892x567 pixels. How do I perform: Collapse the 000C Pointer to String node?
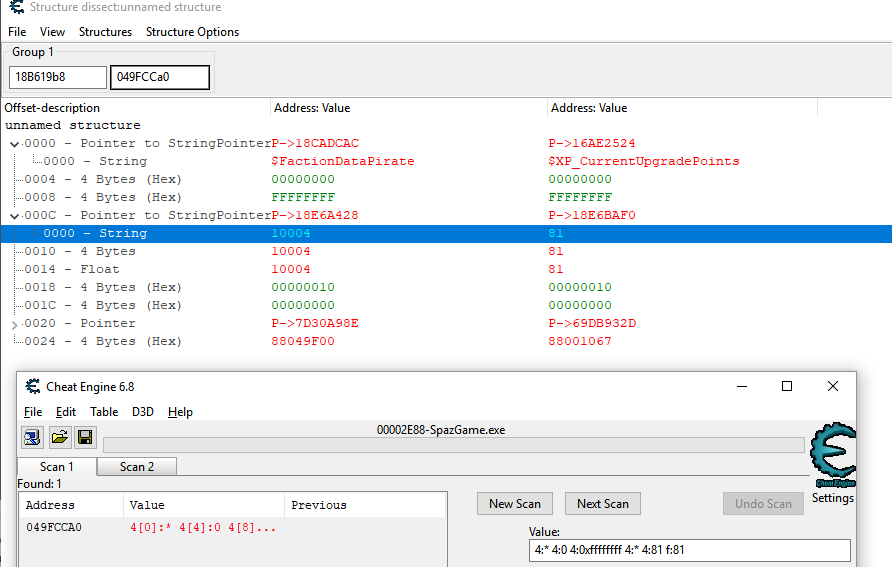coord(14,216)
